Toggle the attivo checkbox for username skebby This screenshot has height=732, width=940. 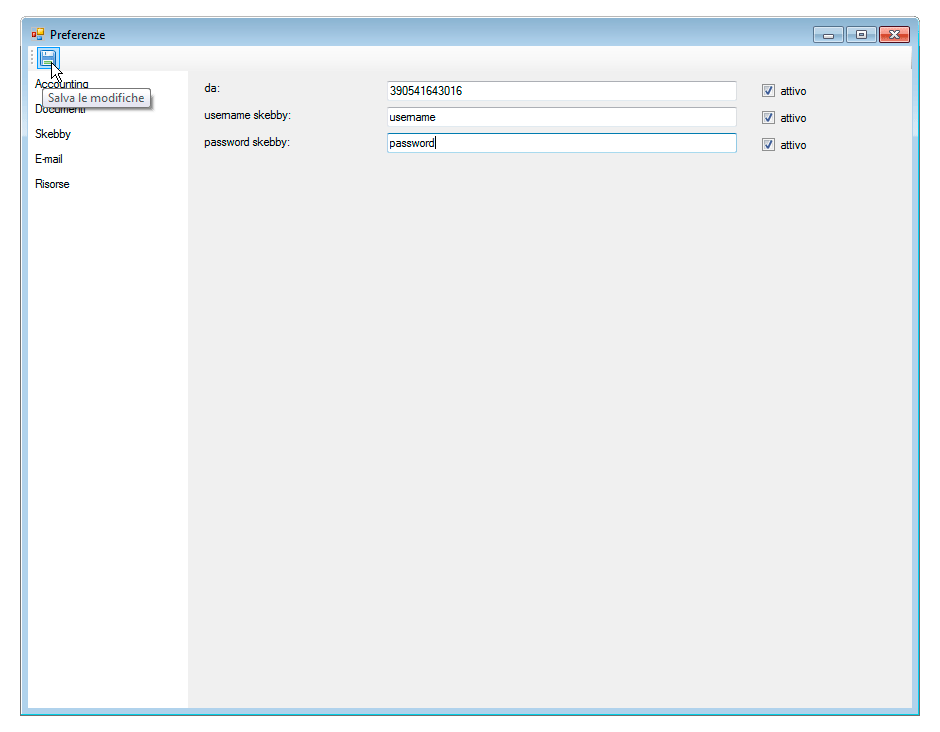tap(768, 118)
